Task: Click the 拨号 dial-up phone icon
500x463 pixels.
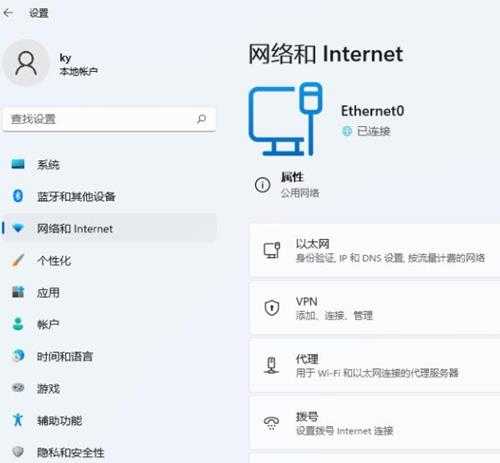Action: click(272, 423)
